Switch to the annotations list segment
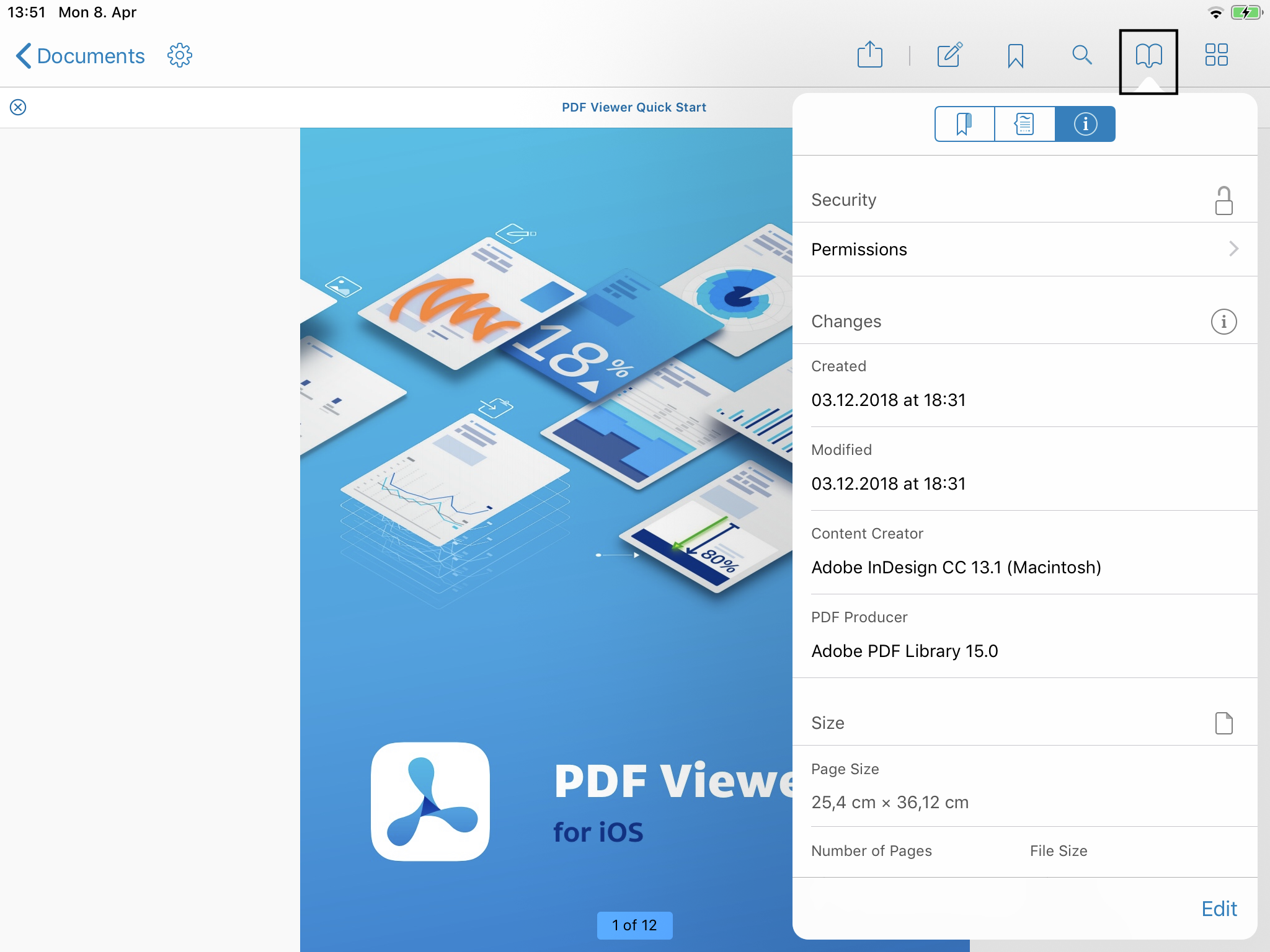This screenshot has width=1270, height=952. coord(1024,124)
